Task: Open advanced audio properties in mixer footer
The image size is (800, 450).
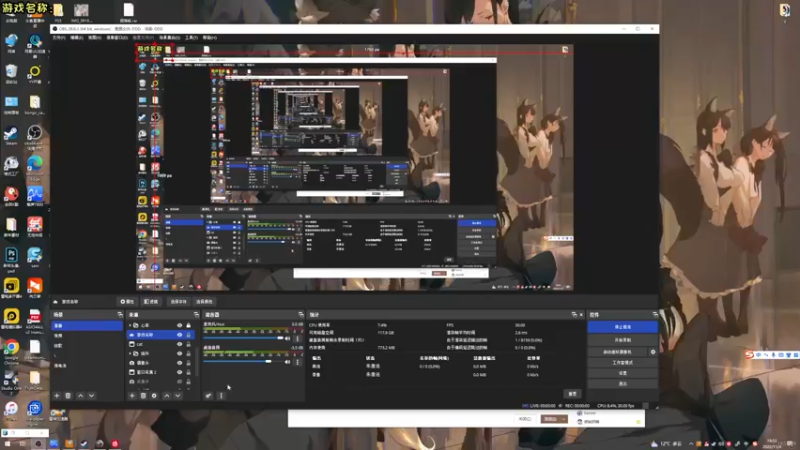Action: (x=209, y=395)
